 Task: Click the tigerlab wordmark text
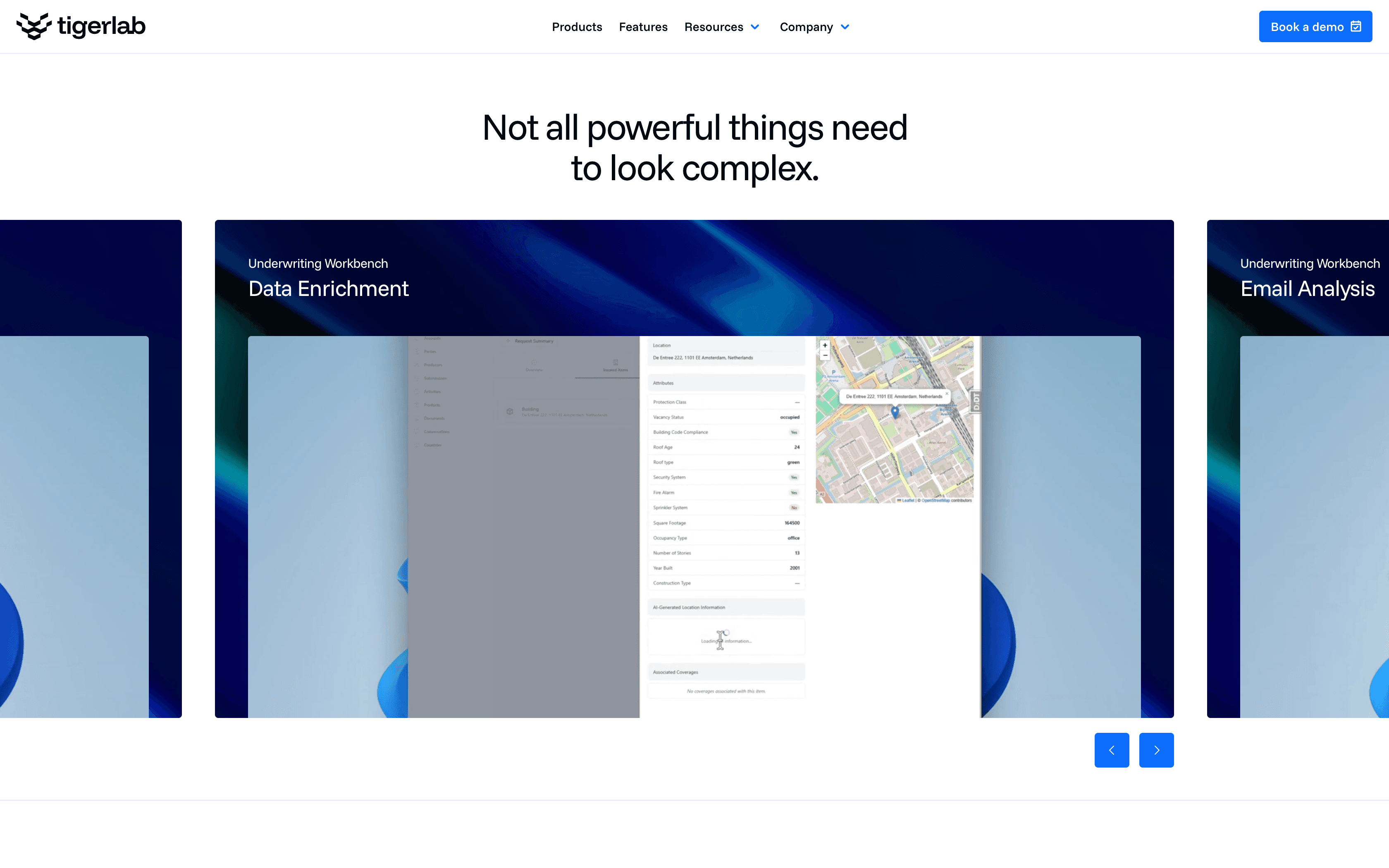(102, 26)
